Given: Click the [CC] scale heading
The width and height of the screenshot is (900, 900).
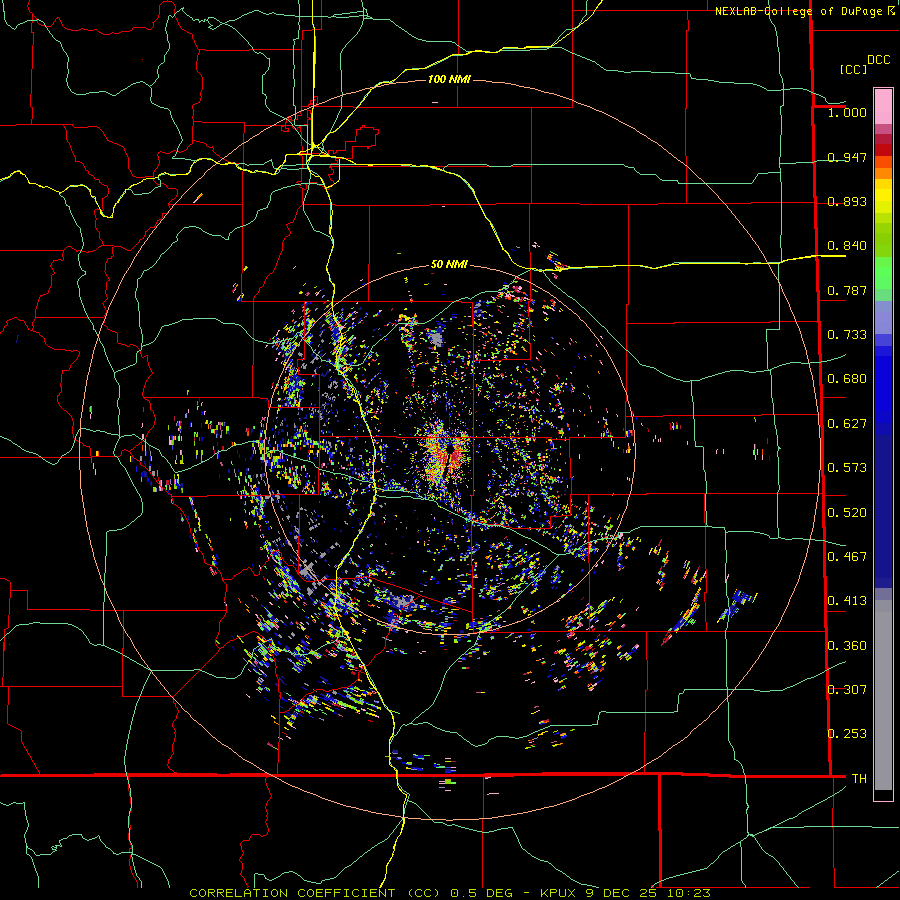Looking at the screenshot, I should pyautogui.click(x=853, y=69).
